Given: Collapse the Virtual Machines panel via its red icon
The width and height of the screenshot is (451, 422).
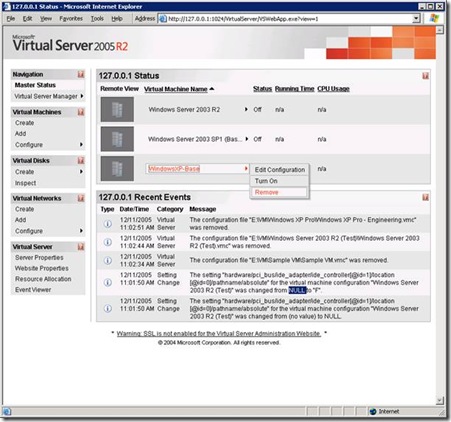Looking at the screenshot, I should [x=81, y=112].
